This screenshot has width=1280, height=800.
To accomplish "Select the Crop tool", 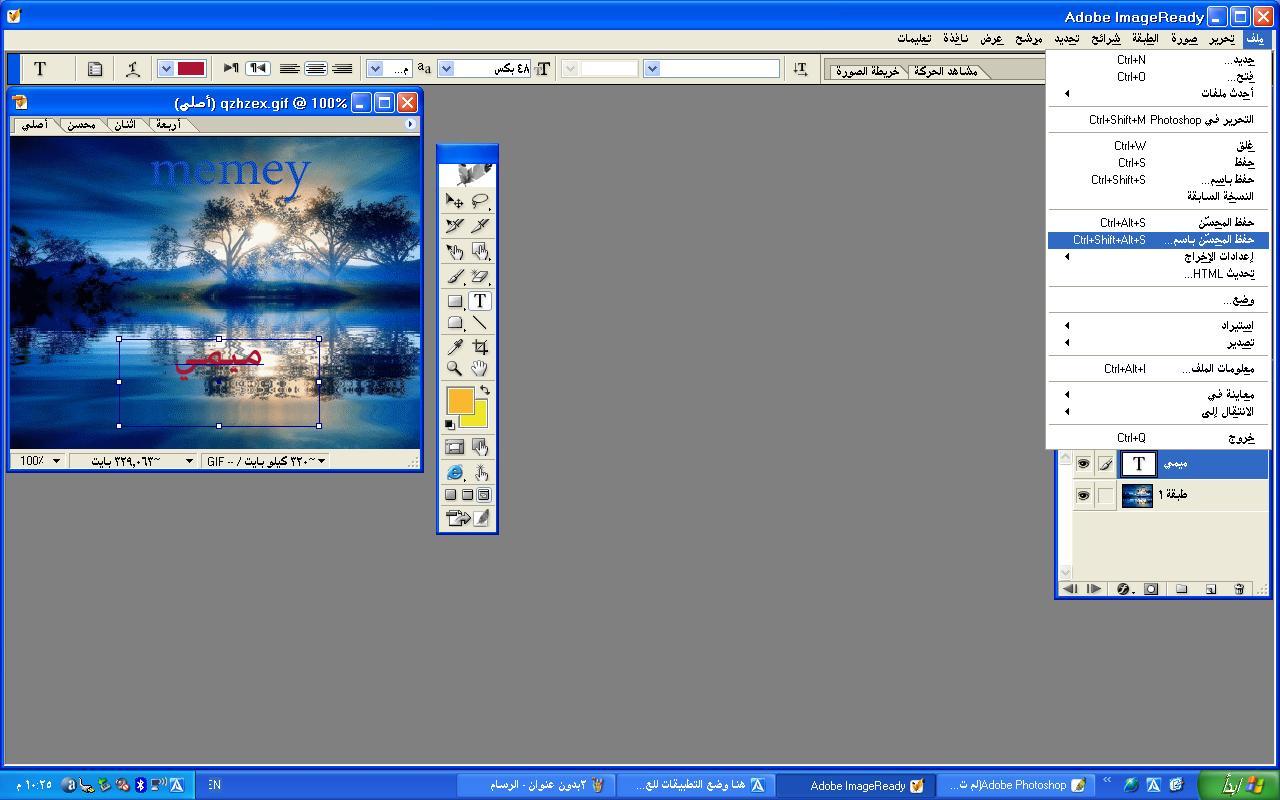I will tap(480, 347).
